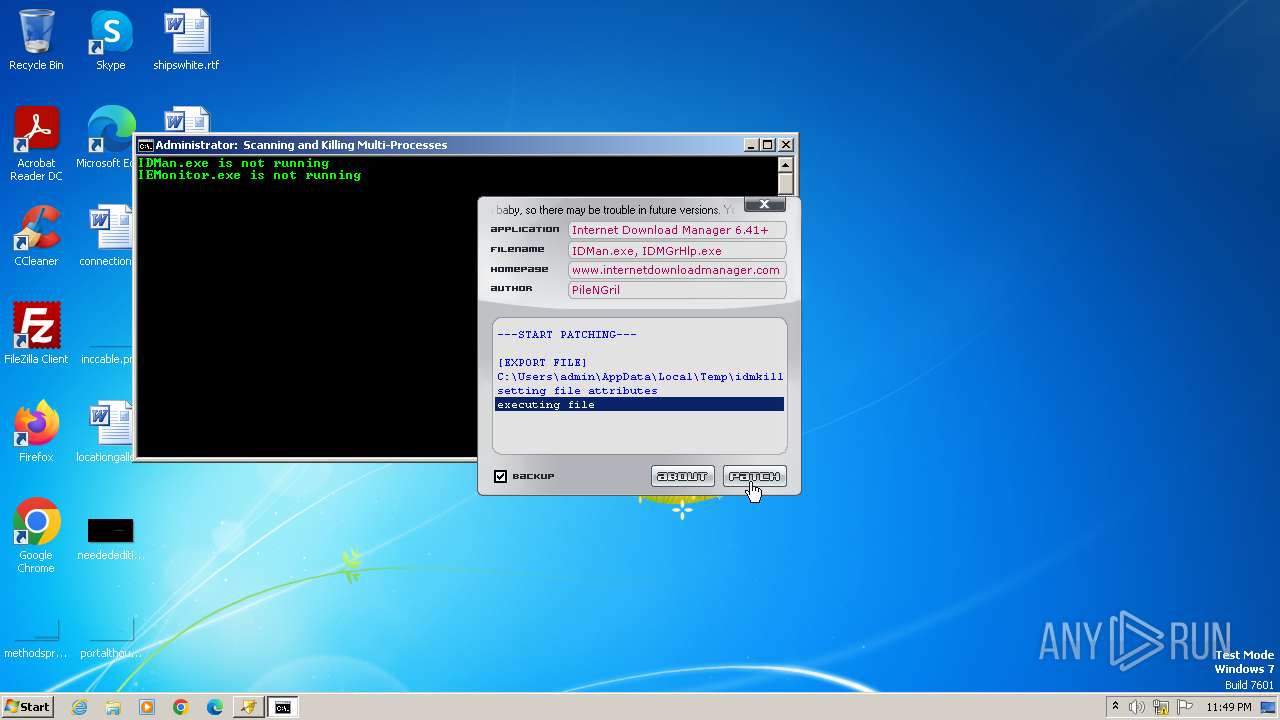Click the network tray icon
The width and height of the screenshot is (1280, 720).
pyautogui.click(x=1161, y=707)
